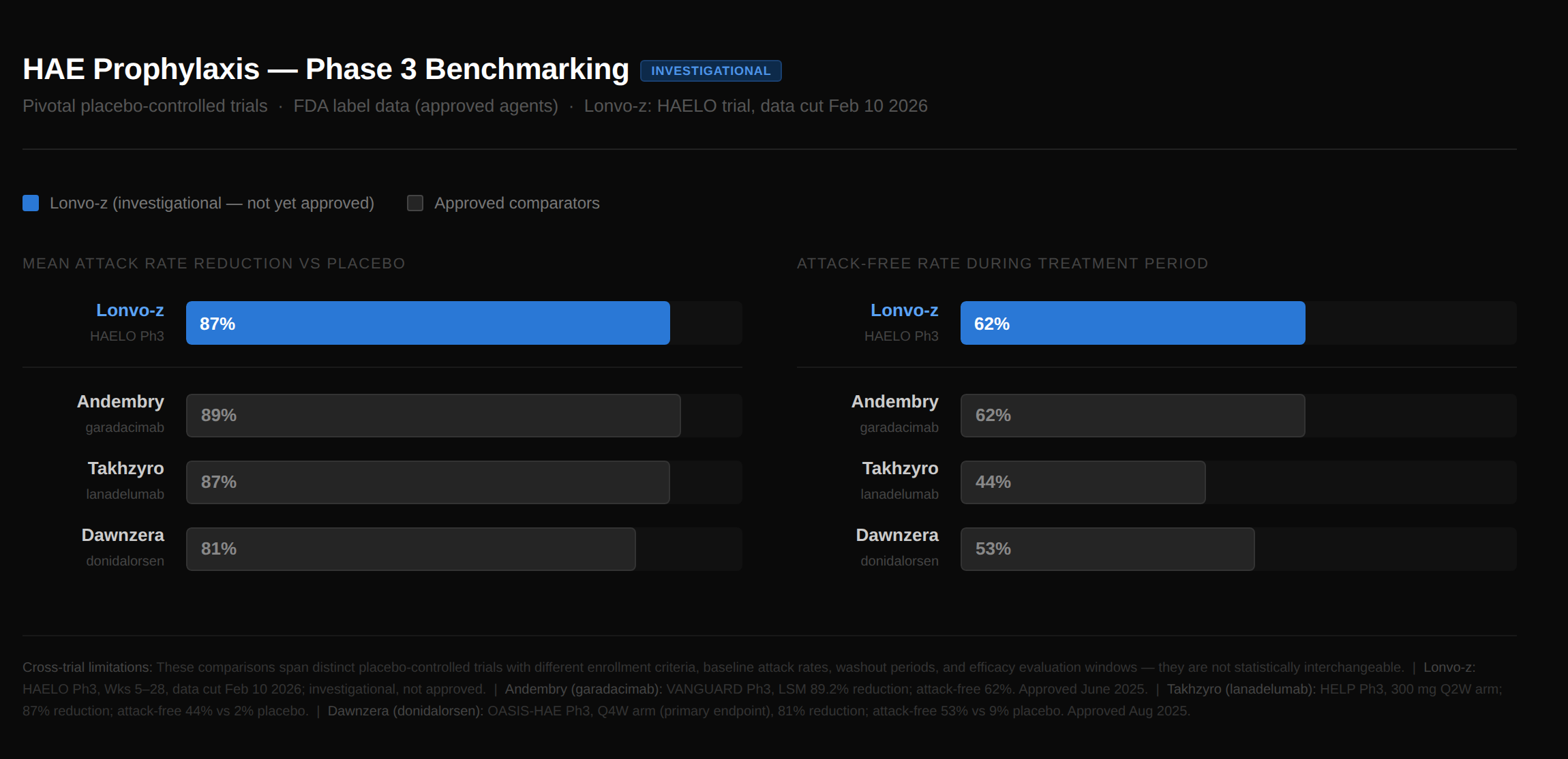Click Takhzyro label in attack rate reduction chart
Screen dimensions: 1568x759
(126, 469)
